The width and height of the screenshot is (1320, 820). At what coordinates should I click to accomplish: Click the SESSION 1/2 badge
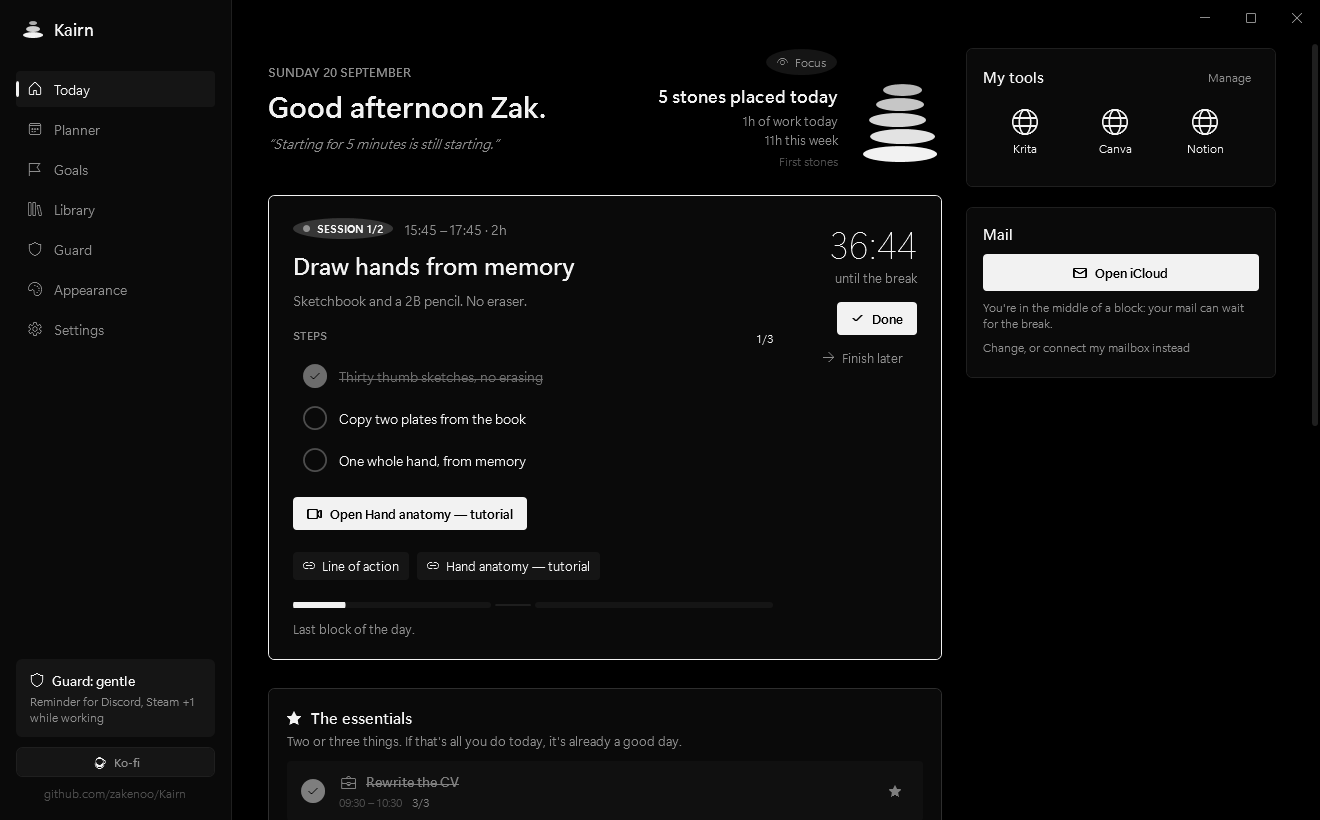pyautogui.click(x=343, y=229)
